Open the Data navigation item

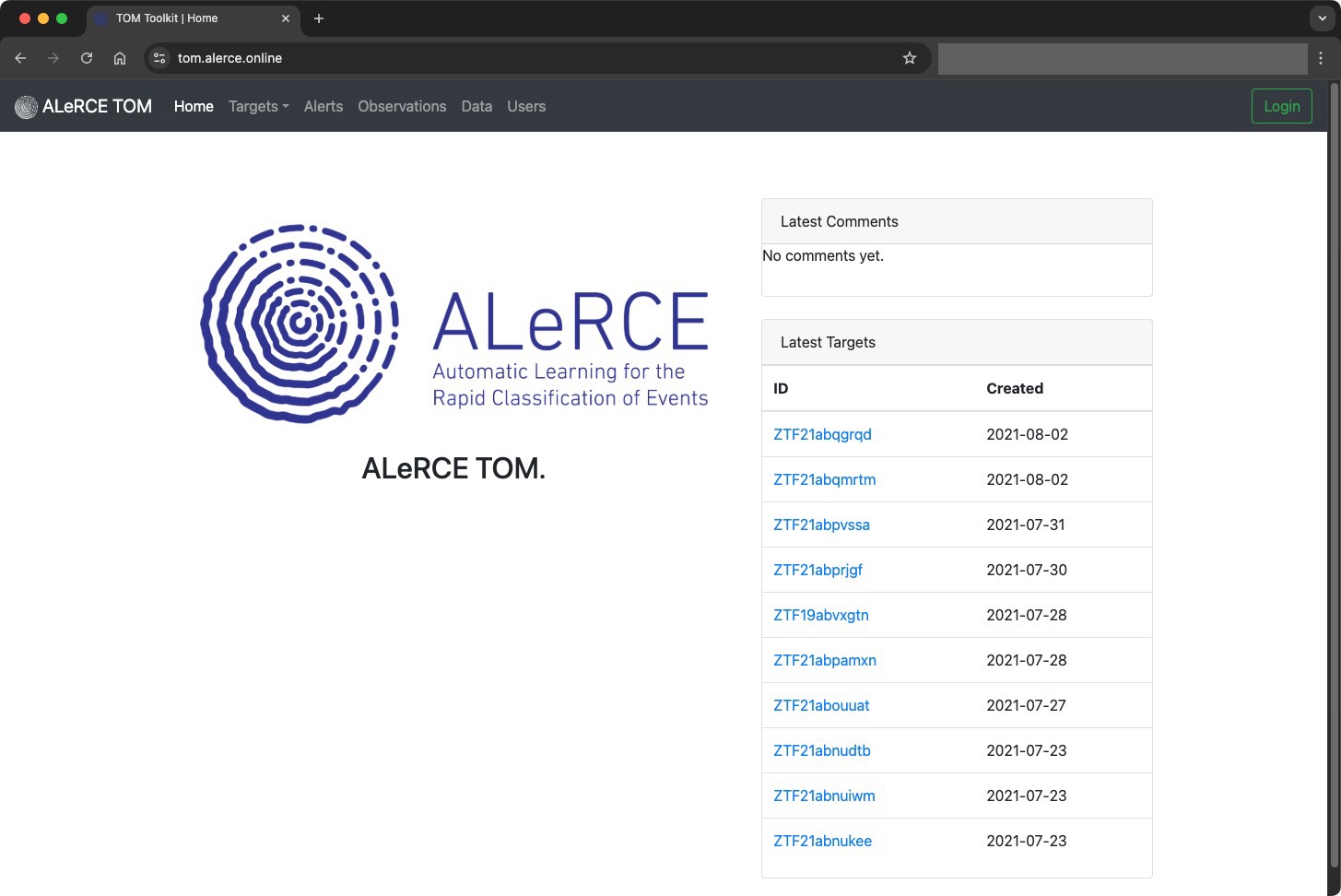pos(476,107)
